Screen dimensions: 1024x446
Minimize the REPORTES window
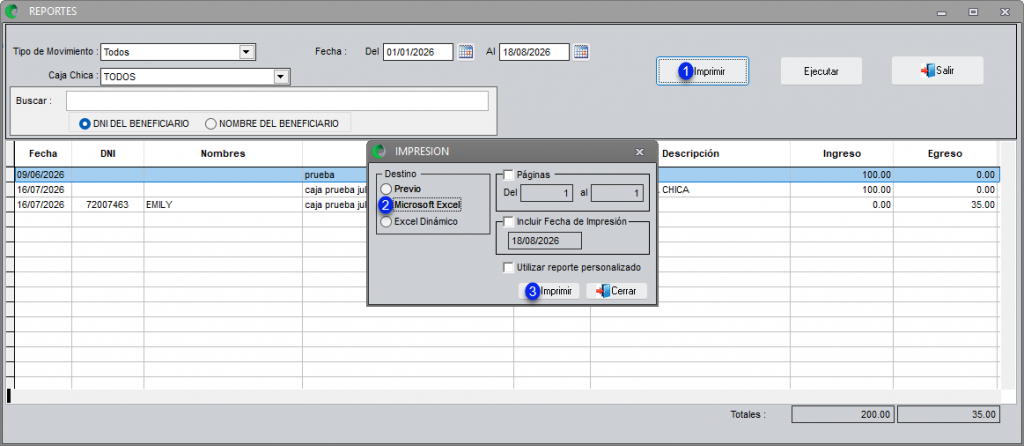click(x=941, y=12)
